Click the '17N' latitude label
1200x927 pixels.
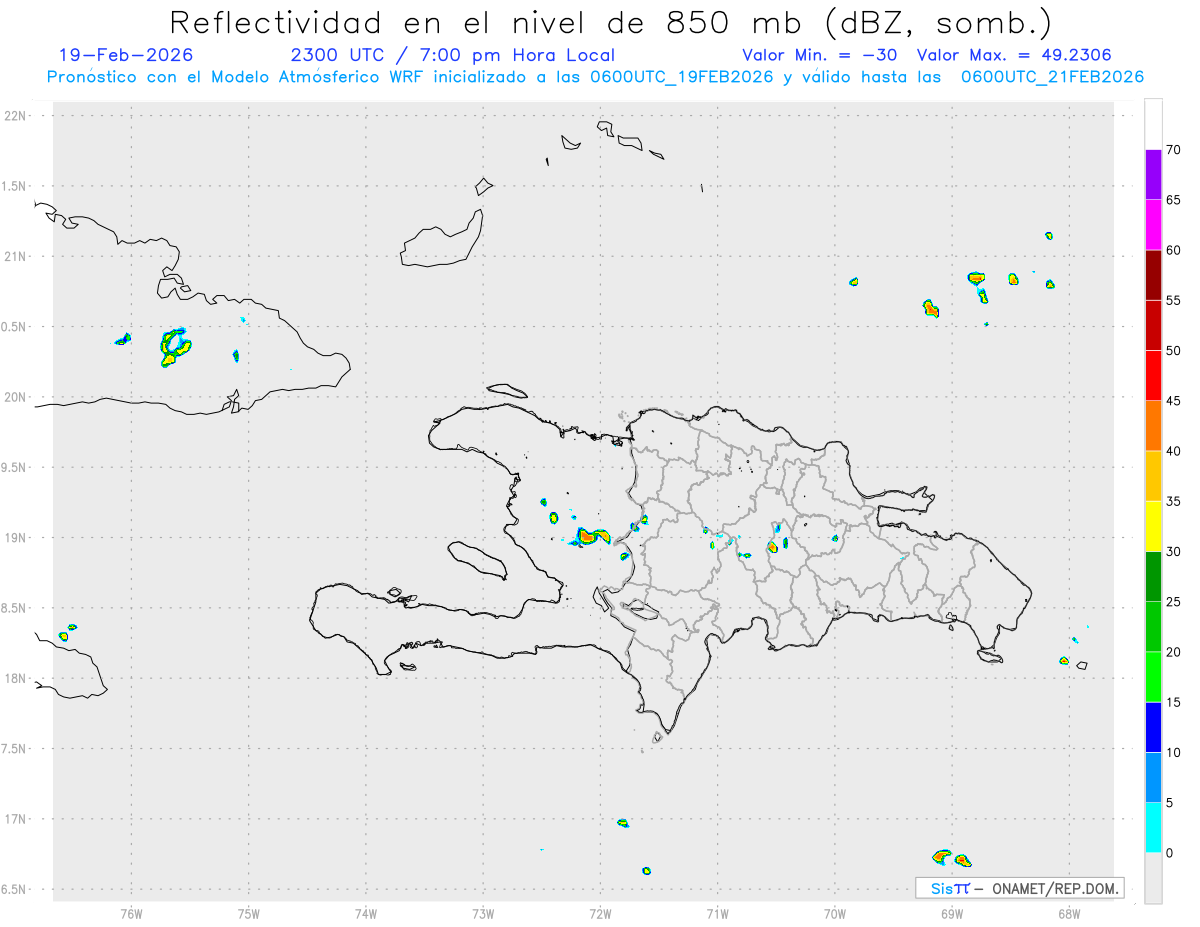(16, 819)
